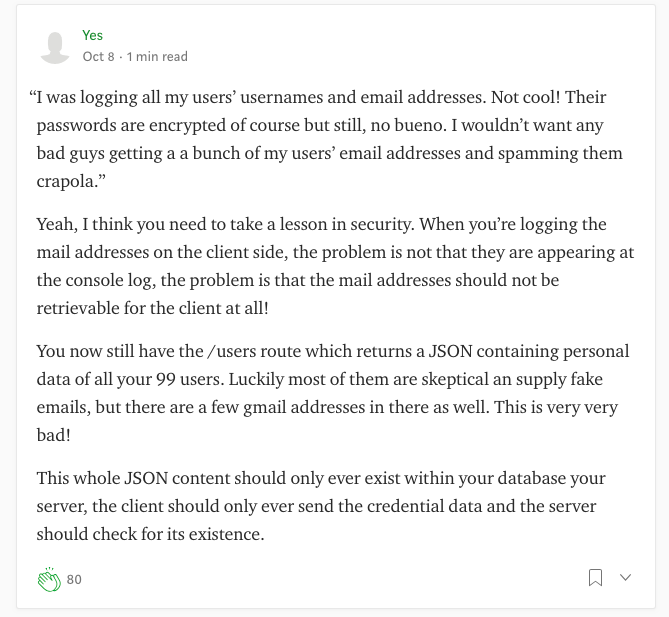Click the words gmail addresses in third paragraph
This screenshot has height=617, width=669.
[x=304, y=407]
